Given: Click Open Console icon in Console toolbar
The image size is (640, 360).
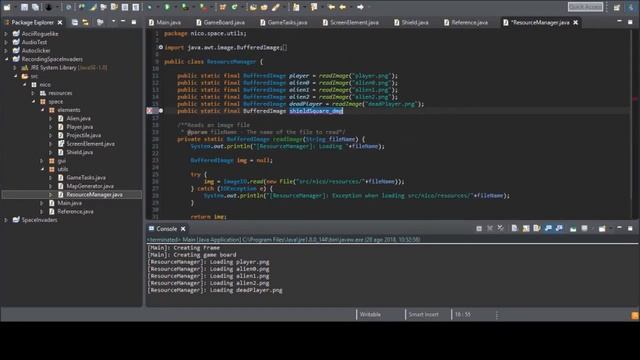Looking at the screenshot, I should tap(602, 229).
